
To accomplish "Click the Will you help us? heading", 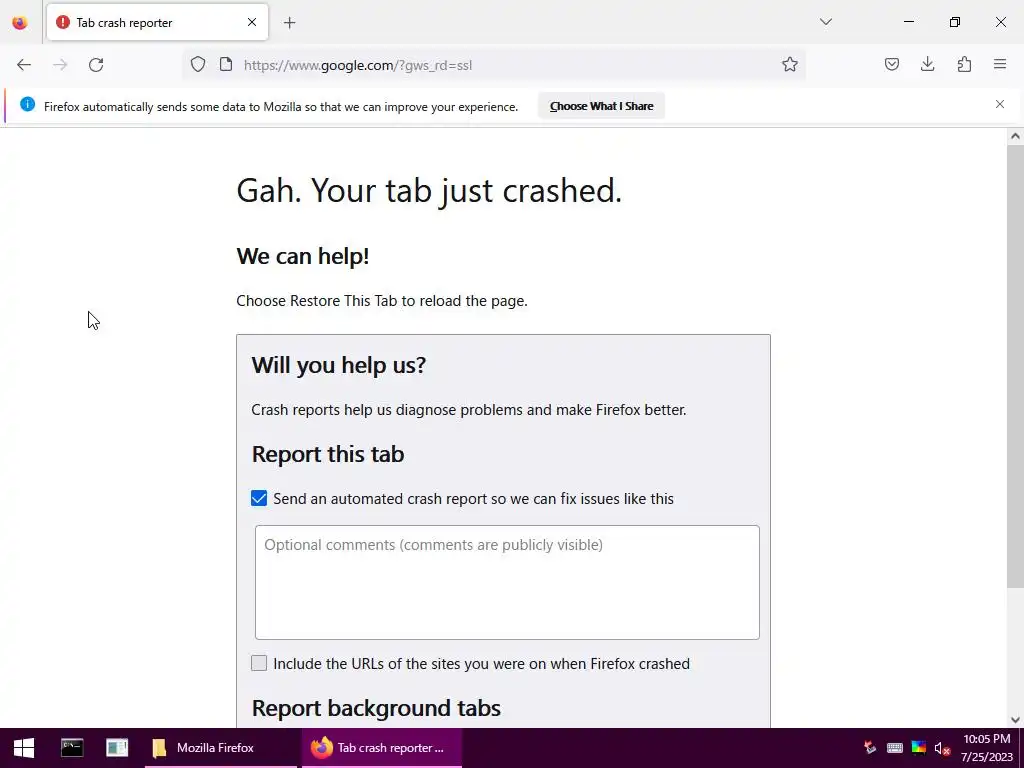I will coord(338,365).
